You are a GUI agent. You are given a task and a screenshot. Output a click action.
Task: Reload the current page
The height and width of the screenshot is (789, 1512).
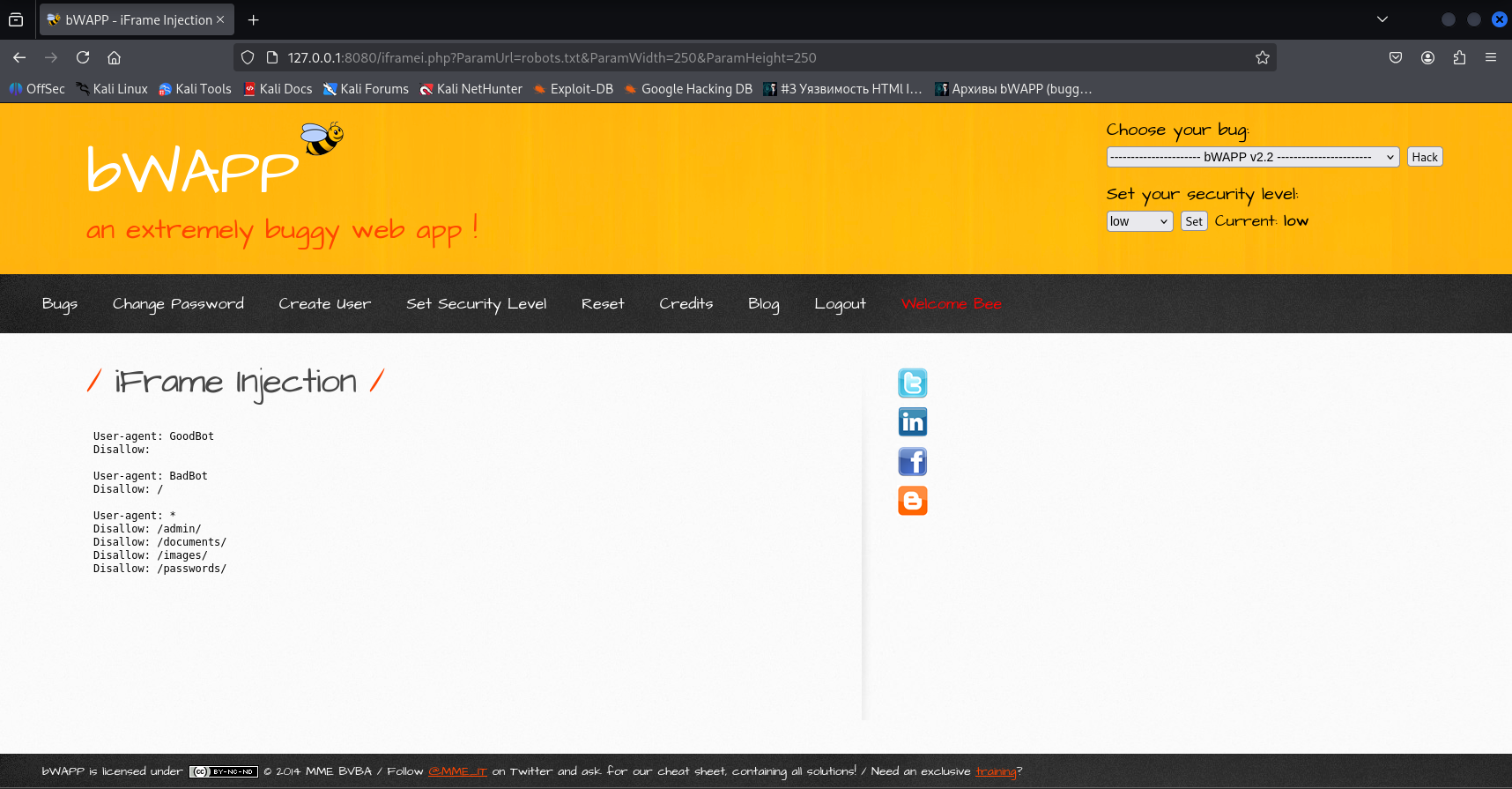pos(83,57)
